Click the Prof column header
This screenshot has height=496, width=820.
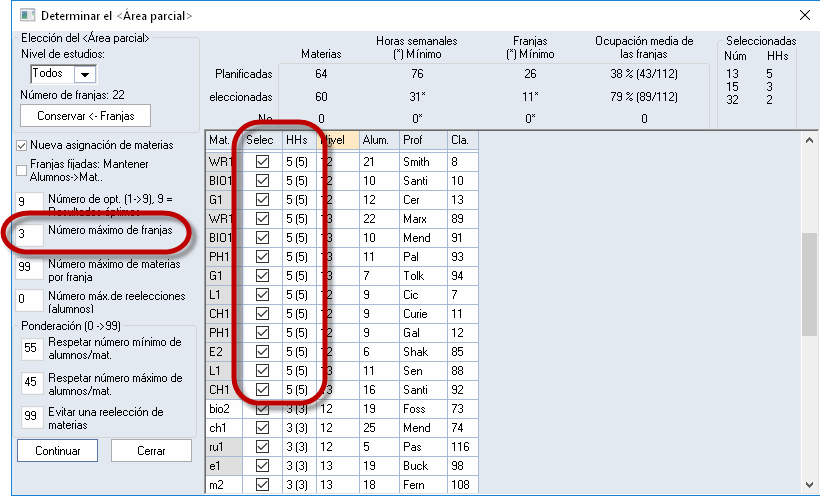coord(423,140)
